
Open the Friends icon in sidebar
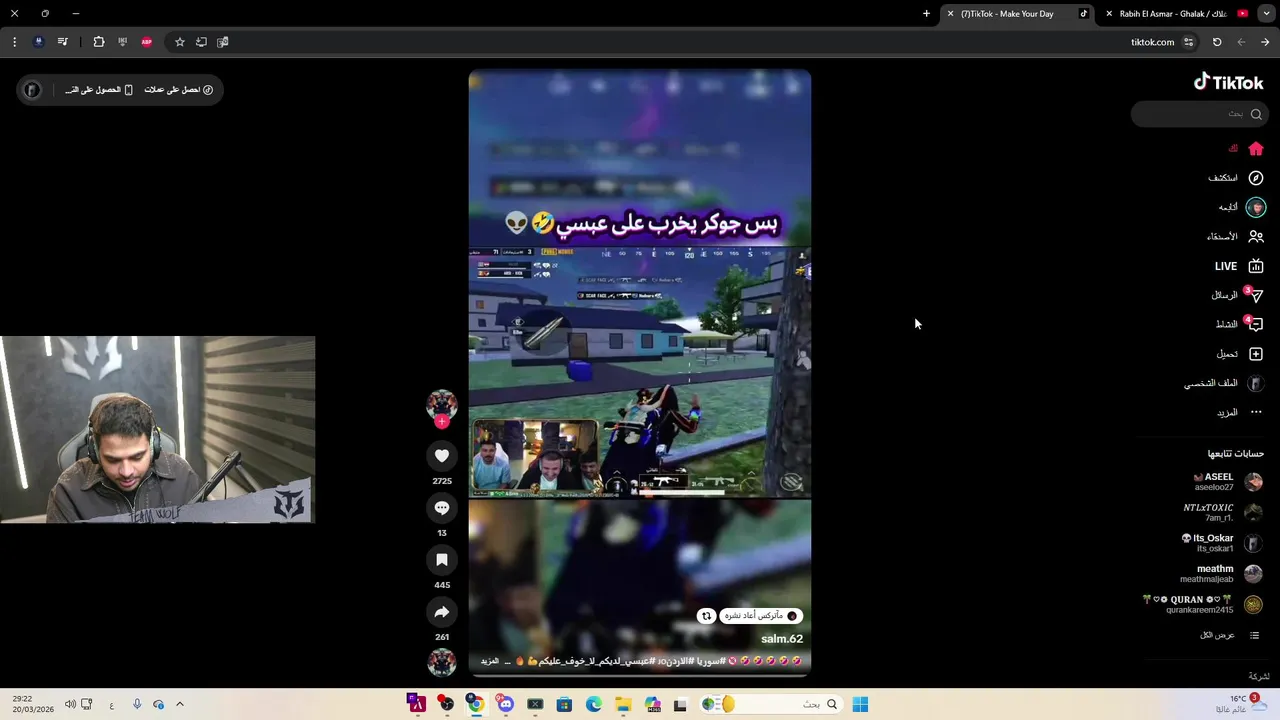1256,237
